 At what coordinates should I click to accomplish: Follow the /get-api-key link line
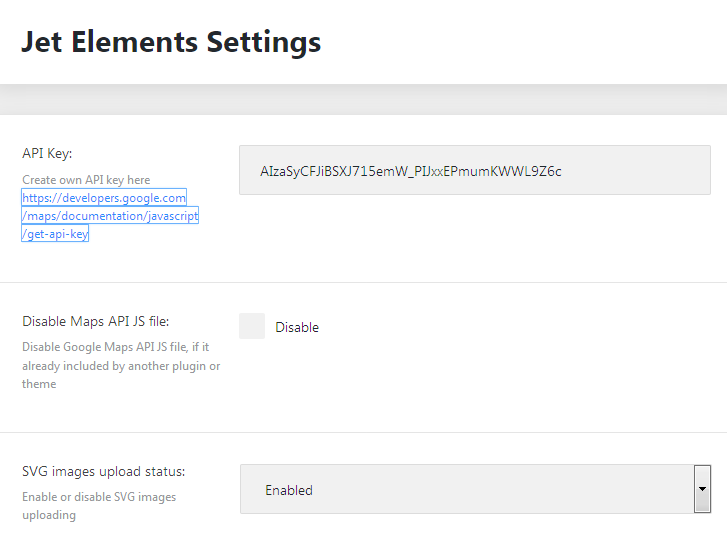pos(55,234)
